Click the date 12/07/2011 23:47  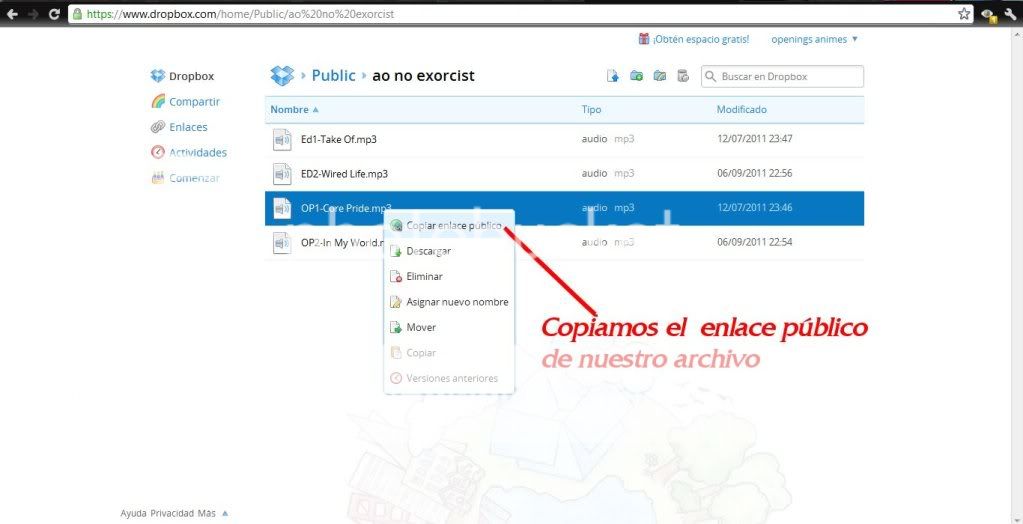(755, 139)
